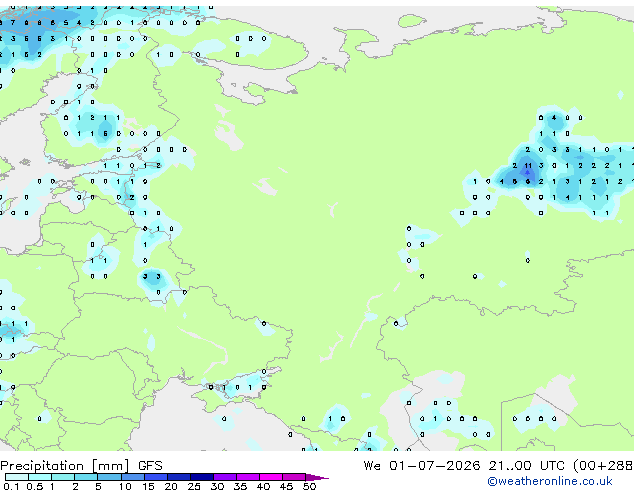Click the 'GFS' model label

coord(150,466)
